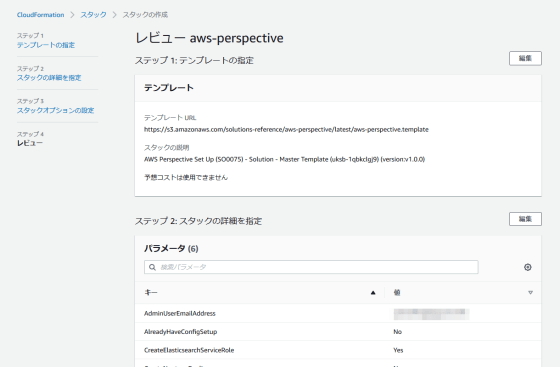Go to CloudFormation breadcrumb link
Screen dimensions: 560x367
tap(40, 15)
